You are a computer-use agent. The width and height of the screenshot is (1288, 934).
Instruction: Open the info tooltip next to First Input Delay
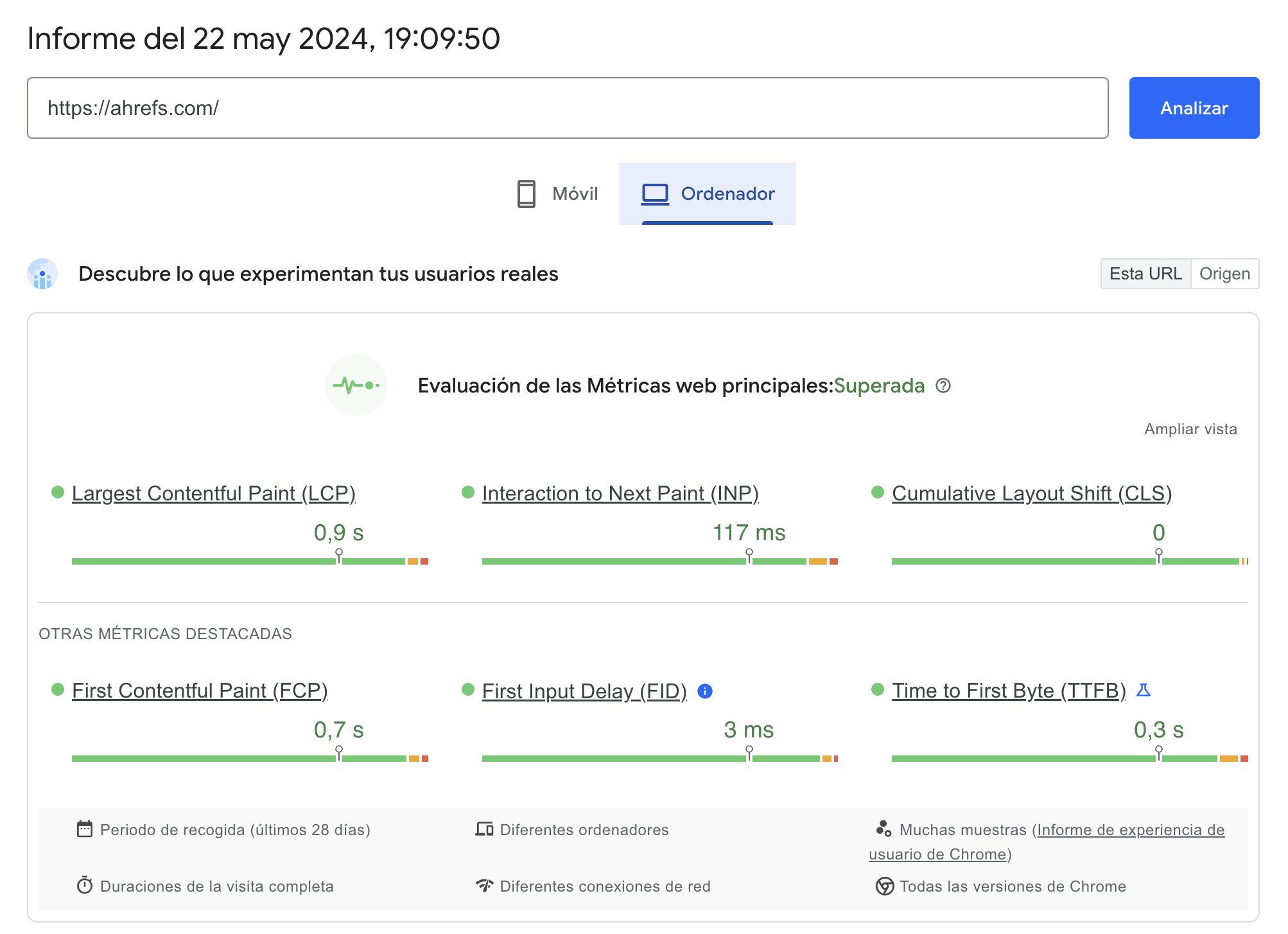pyautogui.click(x=704, y=692)
